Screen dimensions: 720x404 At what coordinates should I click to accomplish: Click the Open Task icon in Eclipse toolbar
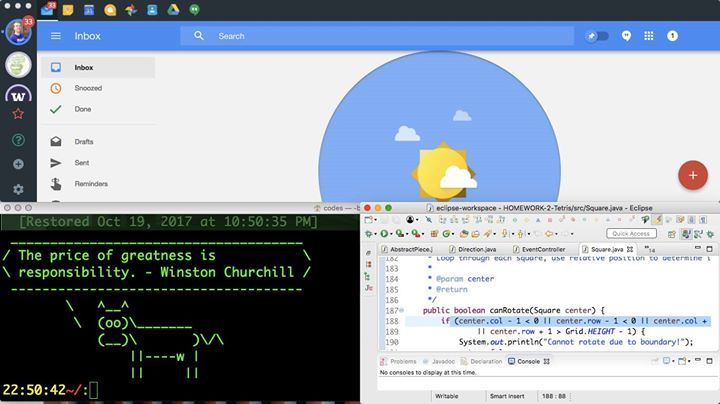[x=475, y=234]
